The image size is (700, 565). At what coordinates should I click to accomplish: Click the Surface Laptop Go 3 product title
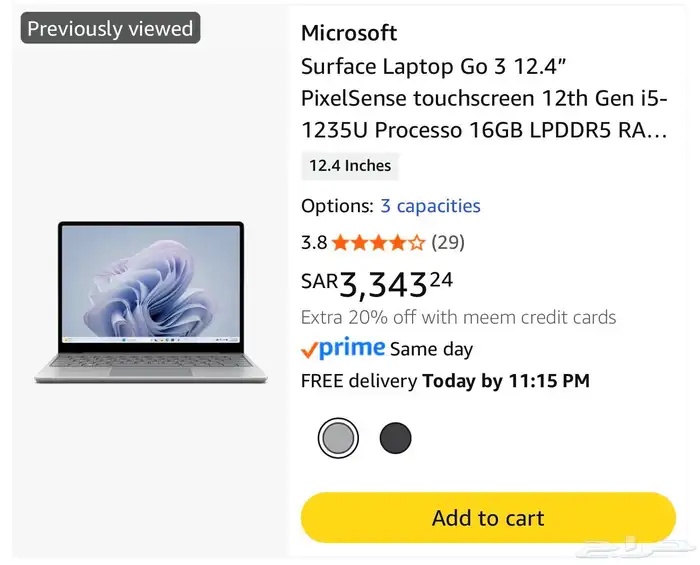point(484,99)
